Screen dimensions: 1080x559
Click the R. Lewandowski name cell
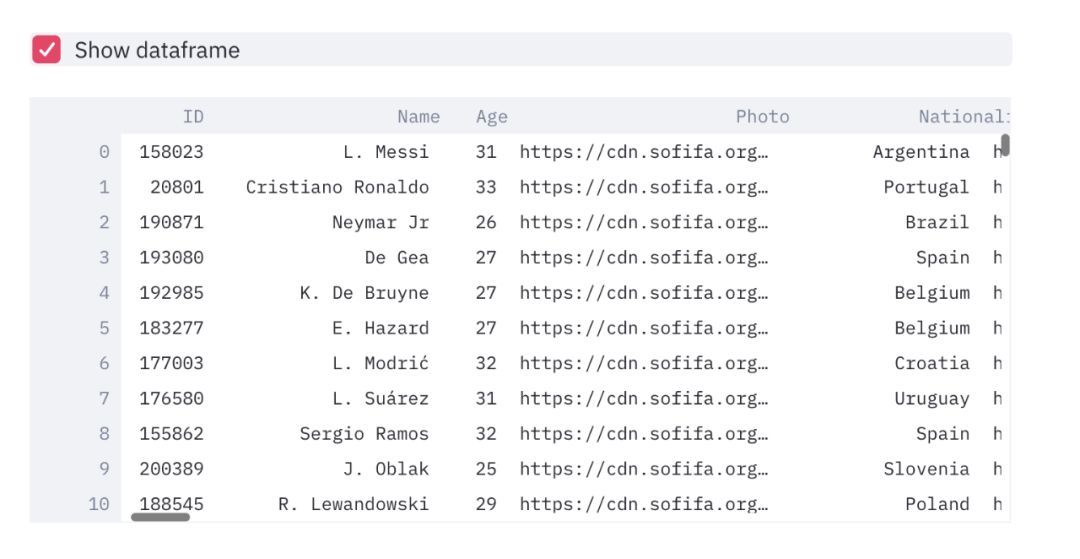(353, 504)
